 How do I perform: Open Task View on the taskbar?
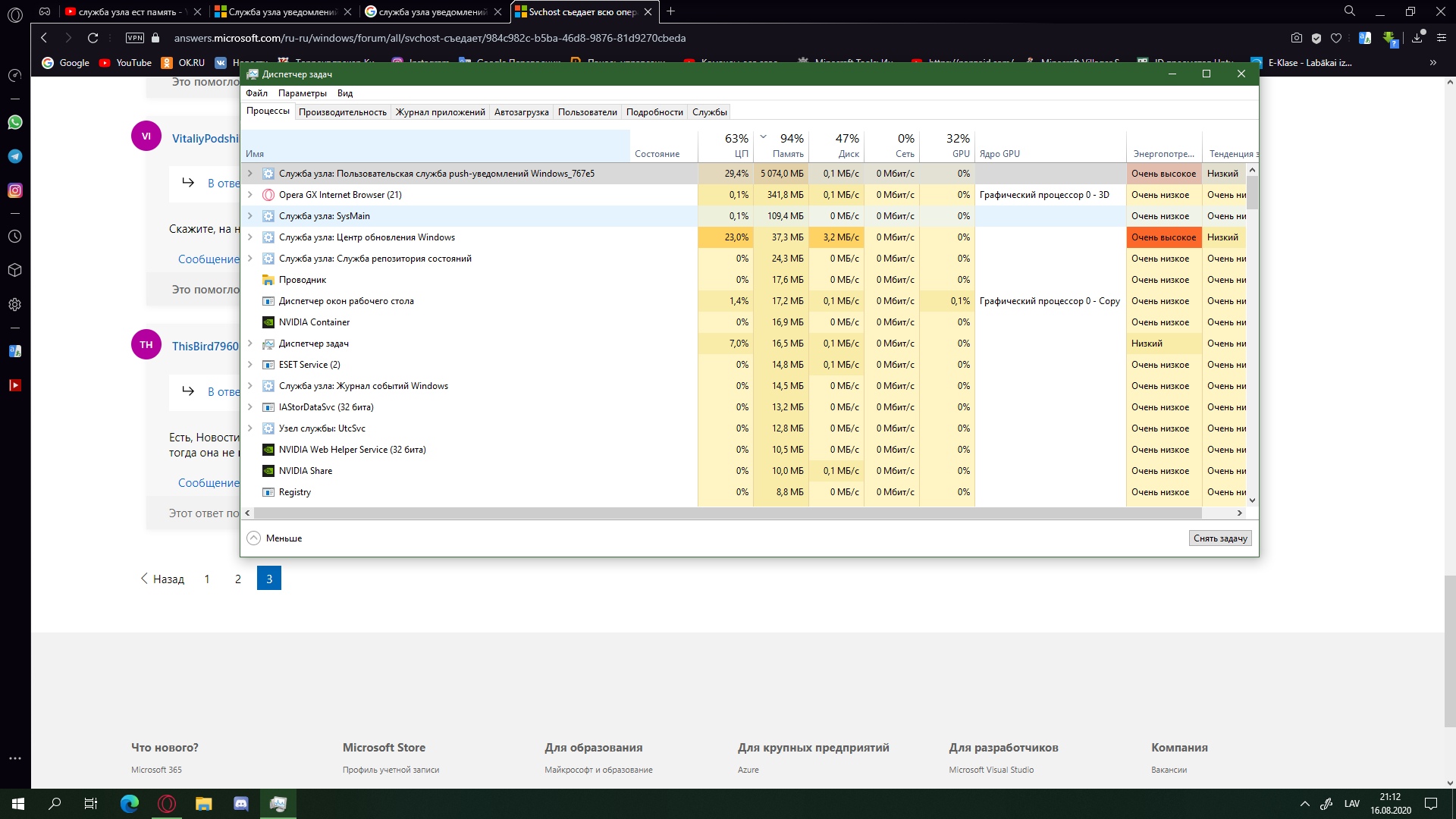click(91, 804)
